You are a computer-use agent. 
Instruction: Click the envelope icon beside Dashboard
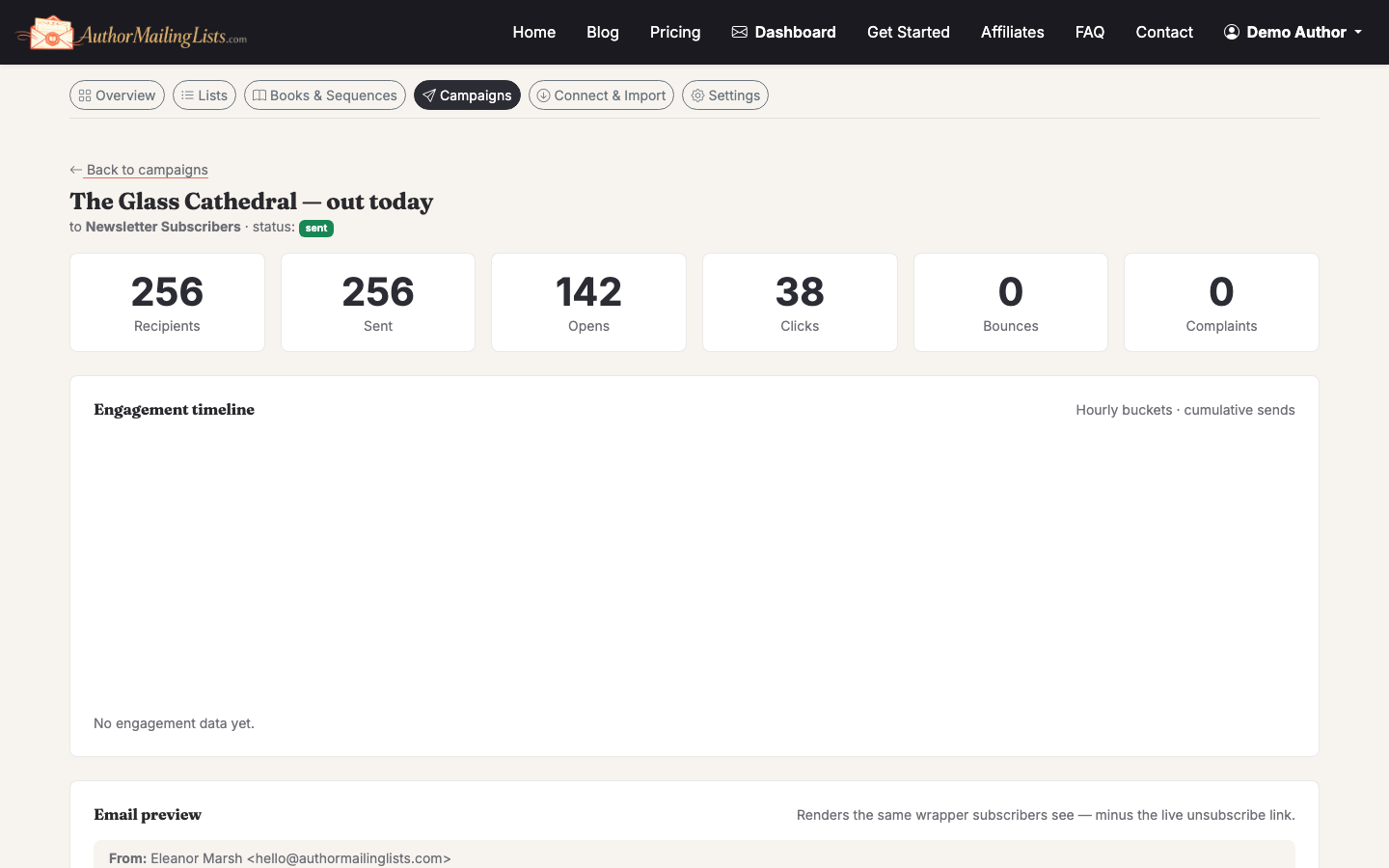[740, 32]
